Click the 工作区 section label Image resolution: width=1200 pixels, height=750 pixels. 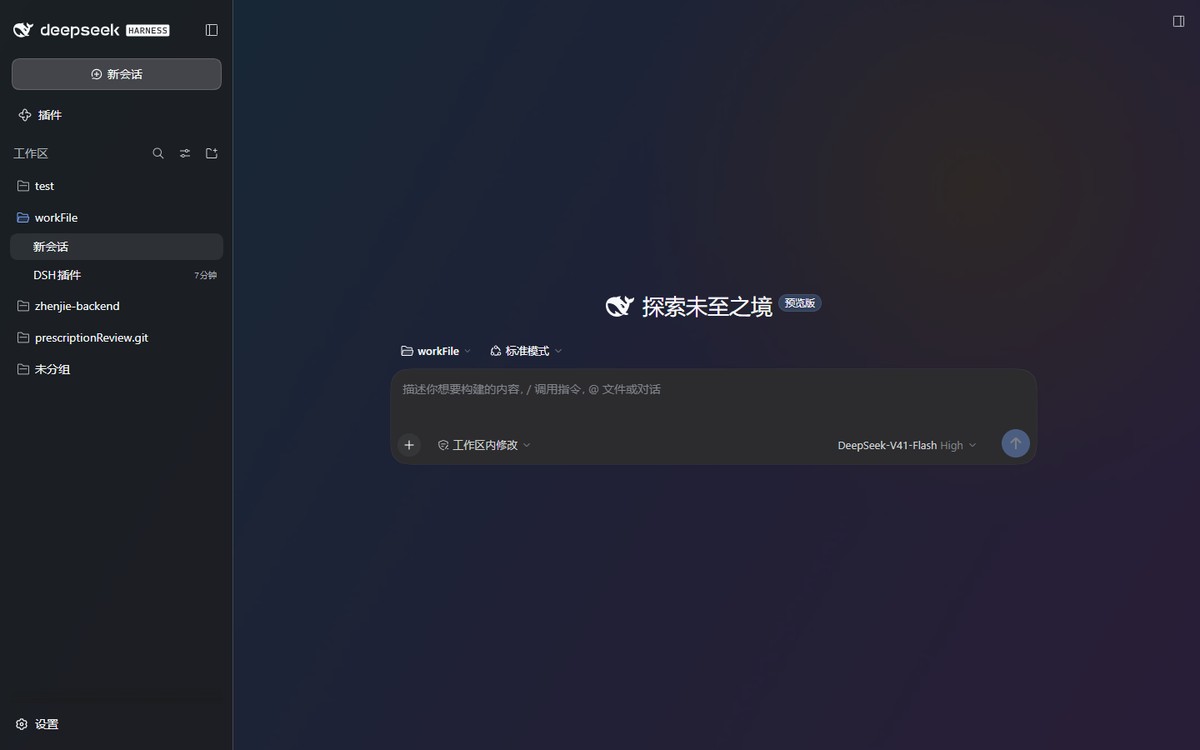(x=31, y=153)
